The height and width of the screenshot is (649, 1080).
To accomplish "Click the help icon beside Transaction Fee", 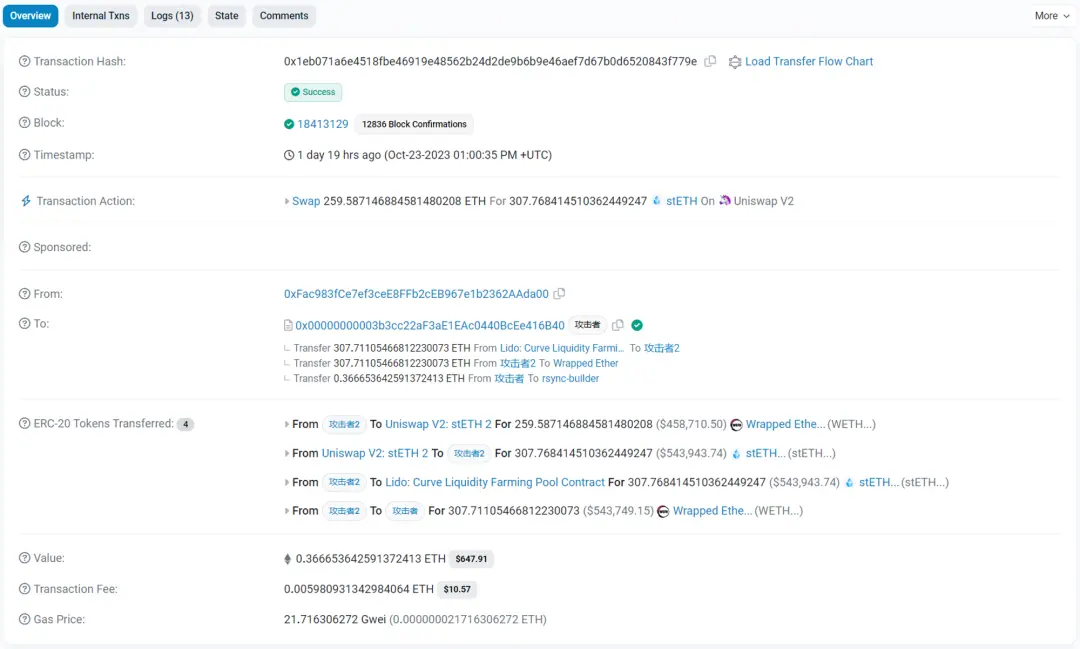I will tap(25, 589).
